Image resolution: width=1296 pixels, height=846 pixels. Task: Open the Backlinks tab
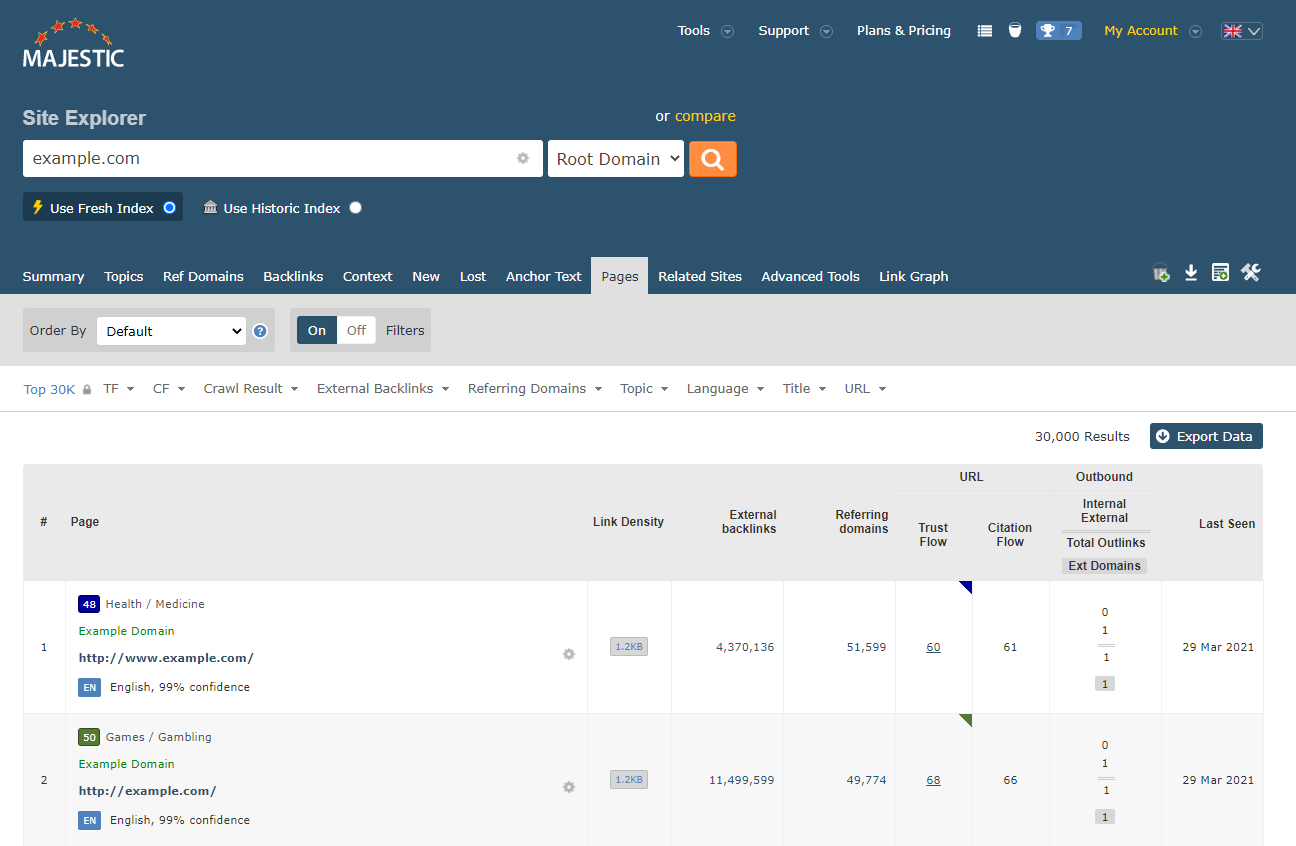(293, 276)
